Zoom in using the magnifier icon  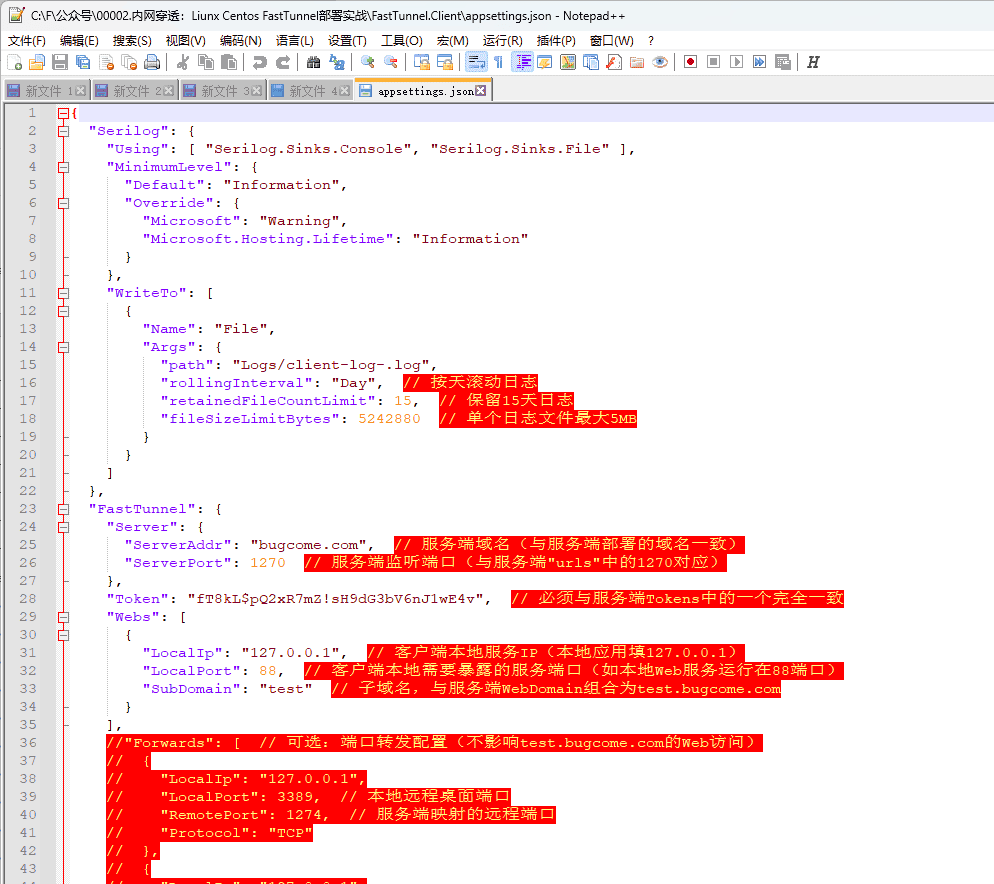368,62
